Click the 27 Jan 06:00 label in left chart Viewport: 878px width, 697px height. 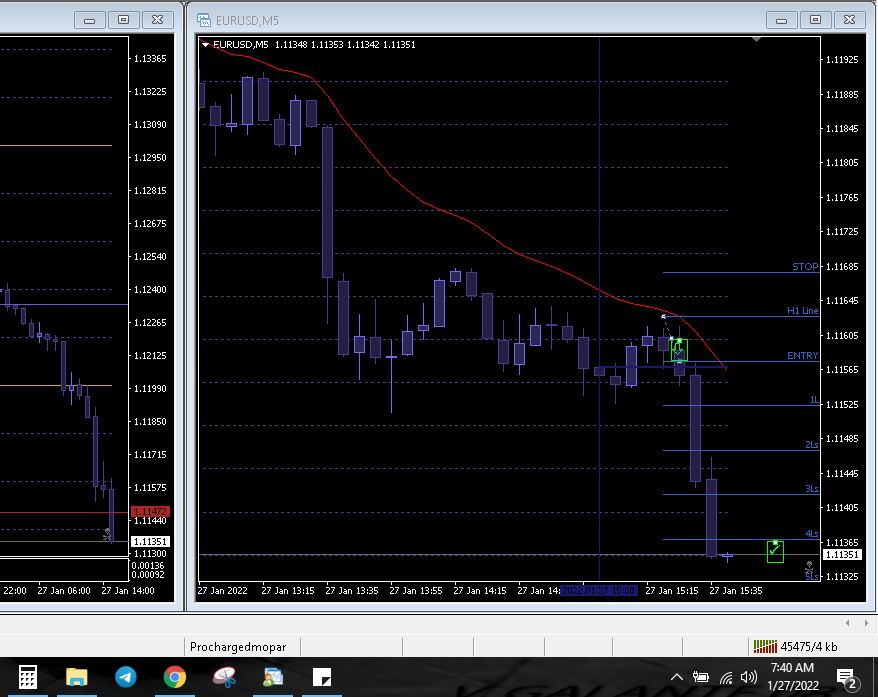point(64,591)
